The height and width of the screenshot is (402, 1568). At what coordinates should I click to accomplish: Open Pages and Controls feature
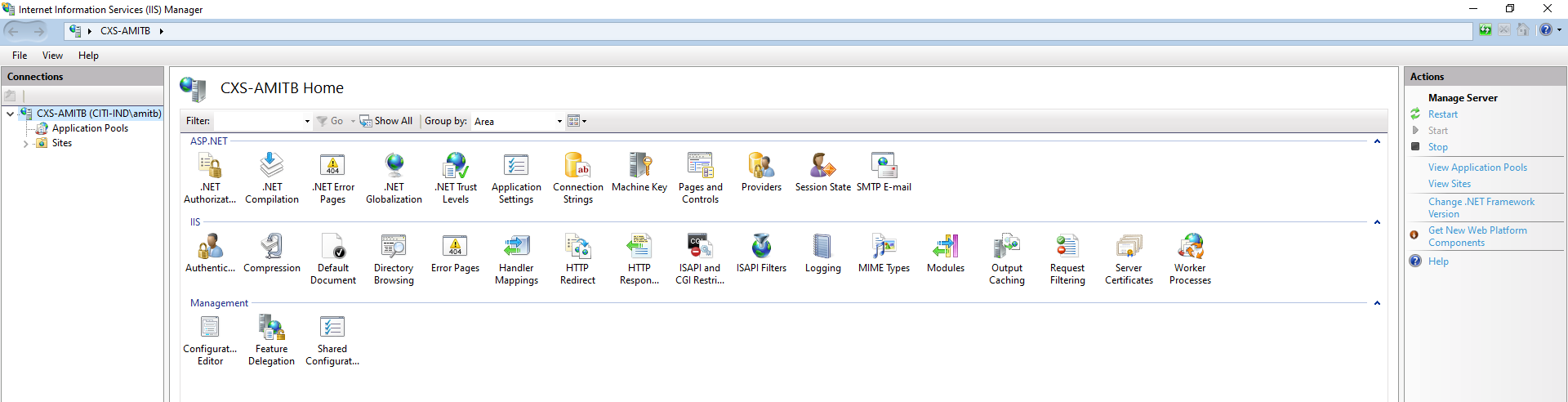tap(701, 177)
